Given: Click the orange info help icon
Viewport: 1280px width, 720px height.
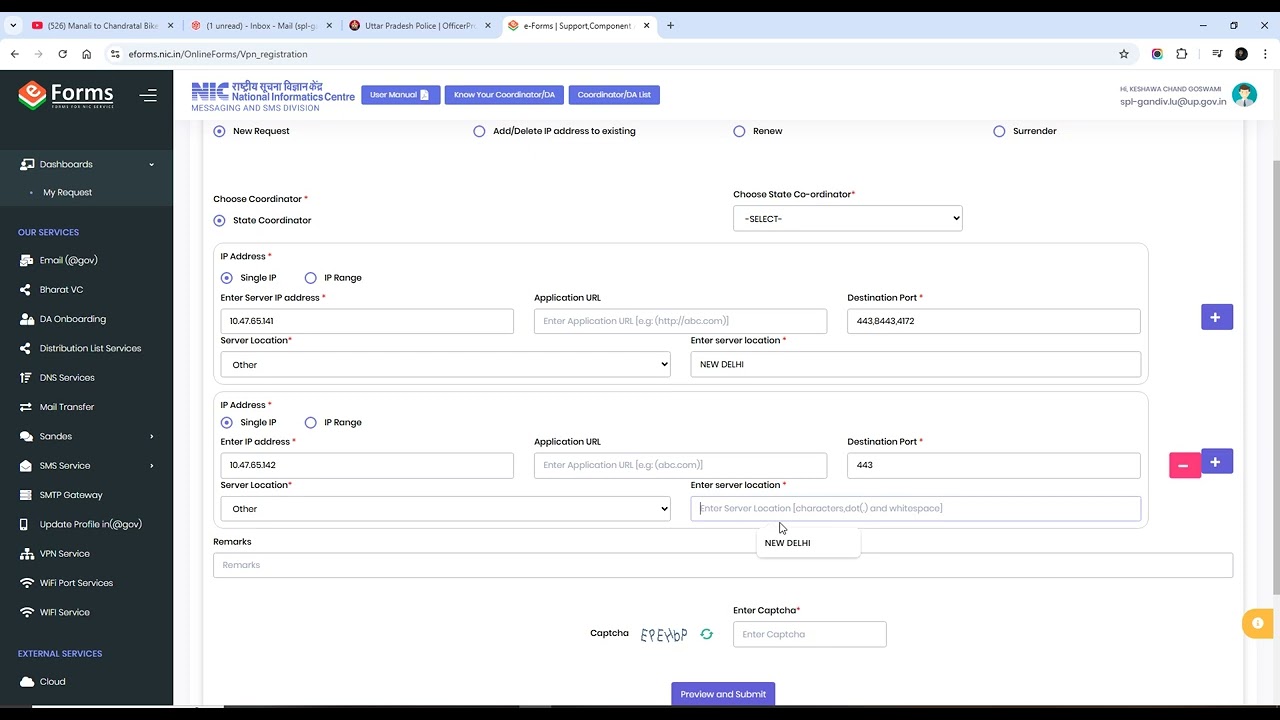Looking at the screenshot, I should [1258, 623].
